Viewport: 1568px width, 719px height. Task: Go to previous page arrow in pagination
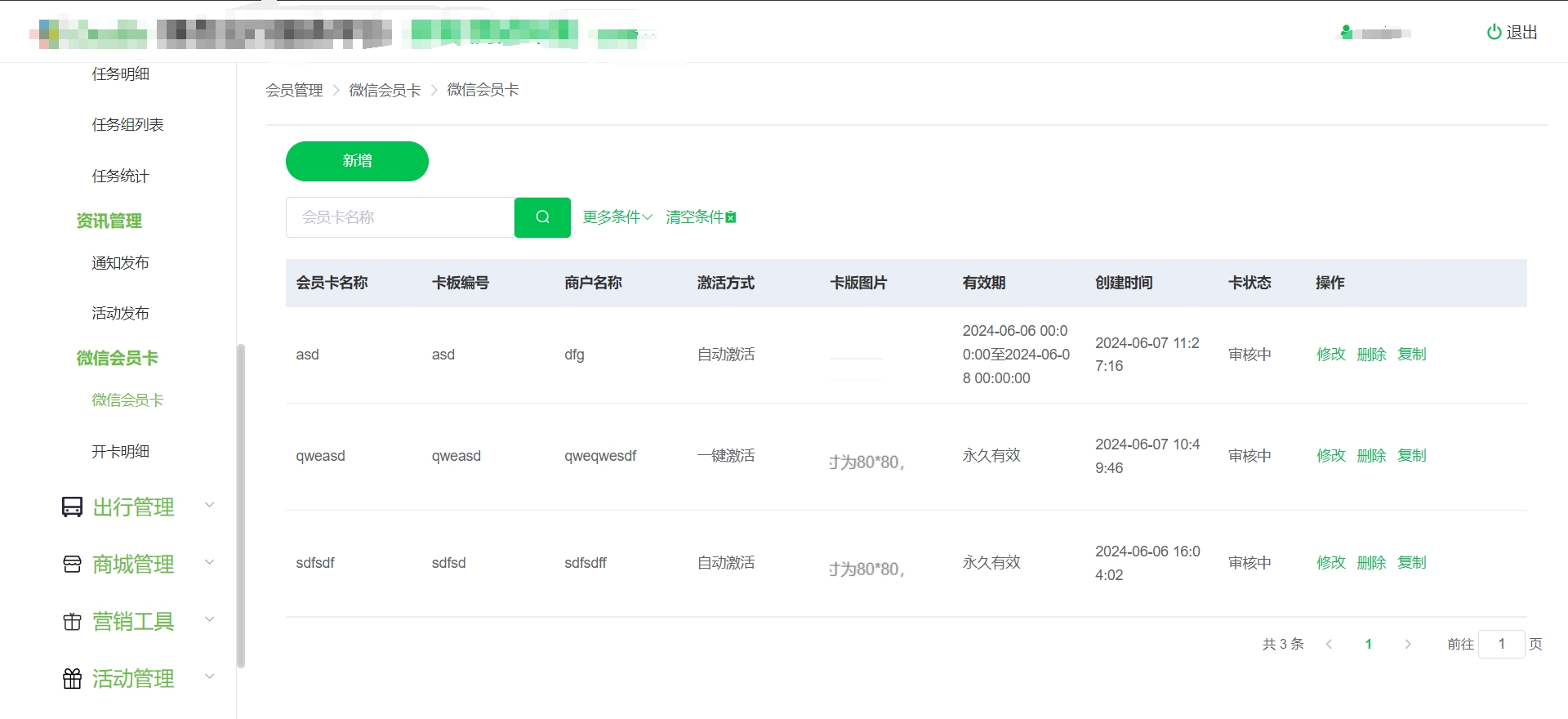pos(1329,644)
